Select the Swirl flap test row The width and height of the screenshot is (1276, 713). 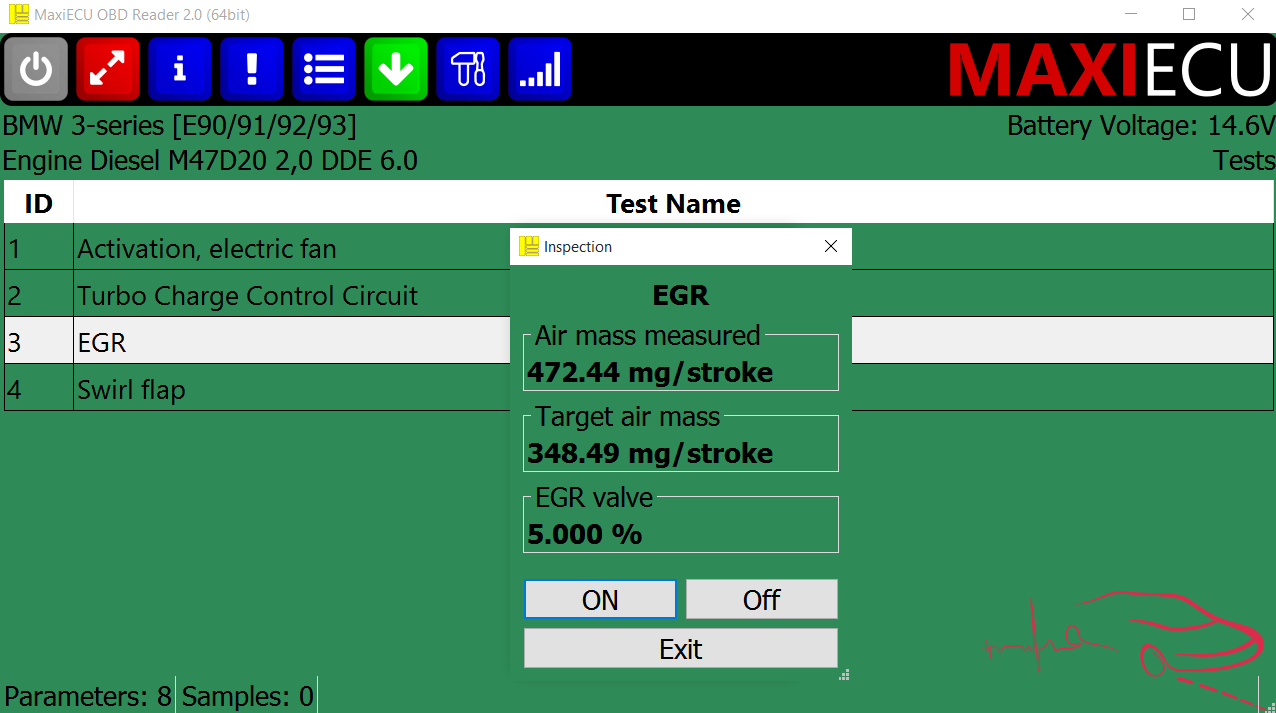(639, 389)
